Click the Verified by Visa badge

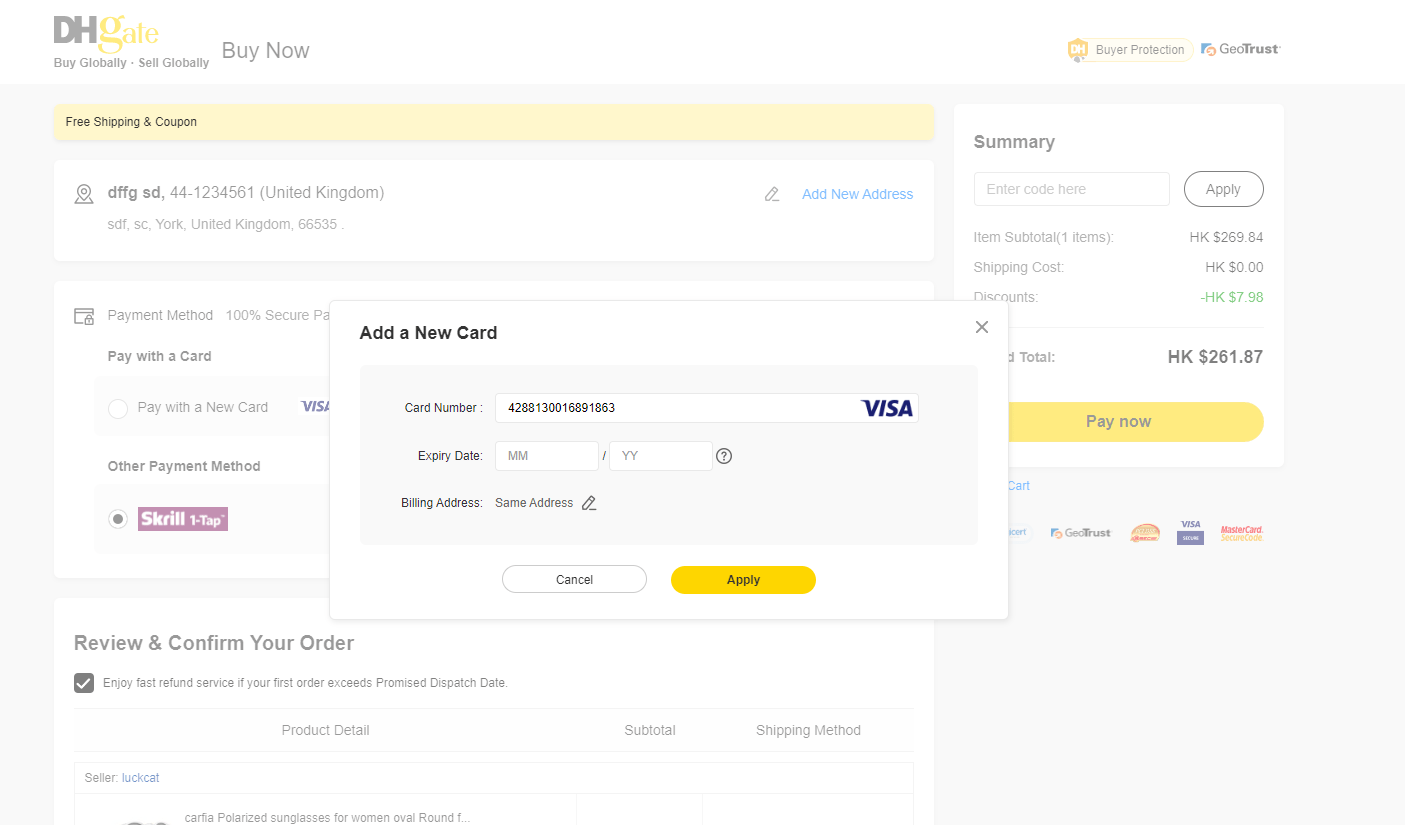1190,532
